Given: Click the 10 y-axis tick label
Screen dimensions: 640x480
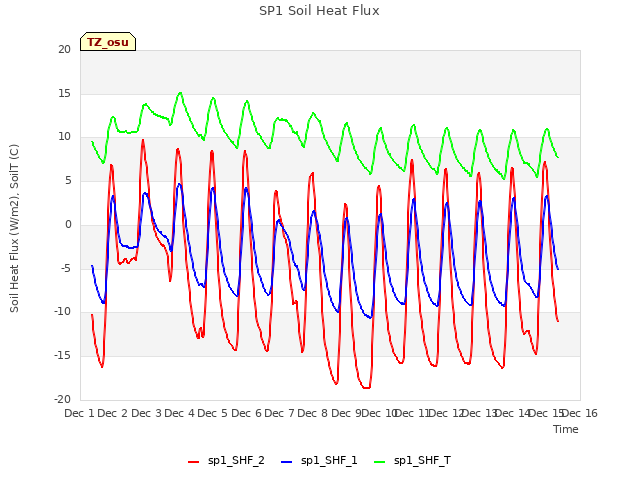Looking at the screenshot, I should (x=64, y=137).
